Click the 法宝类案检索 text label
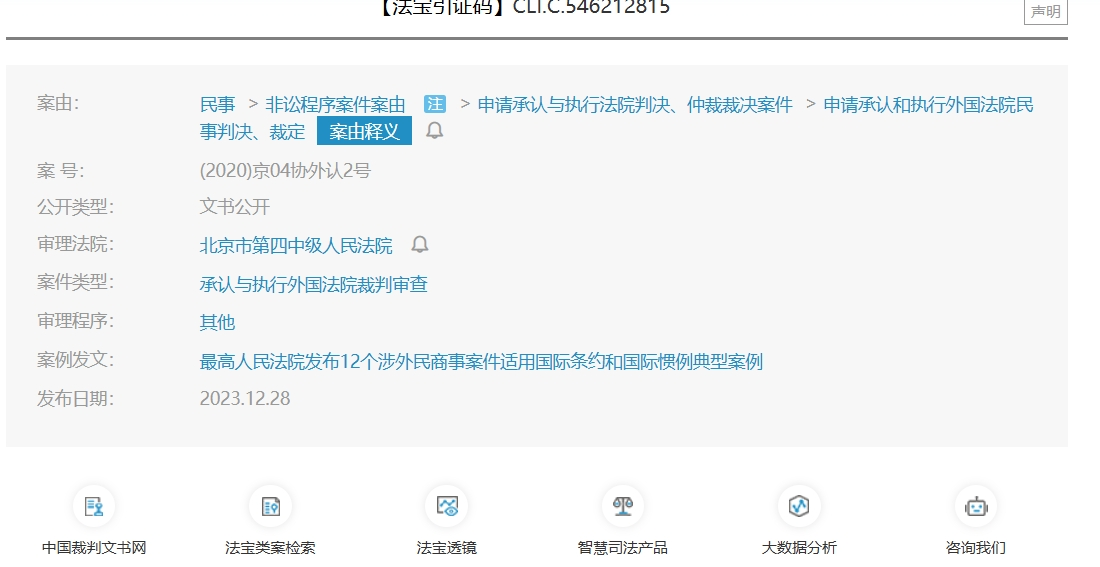Screen dimensions: 1100x567 pos(270,548)
